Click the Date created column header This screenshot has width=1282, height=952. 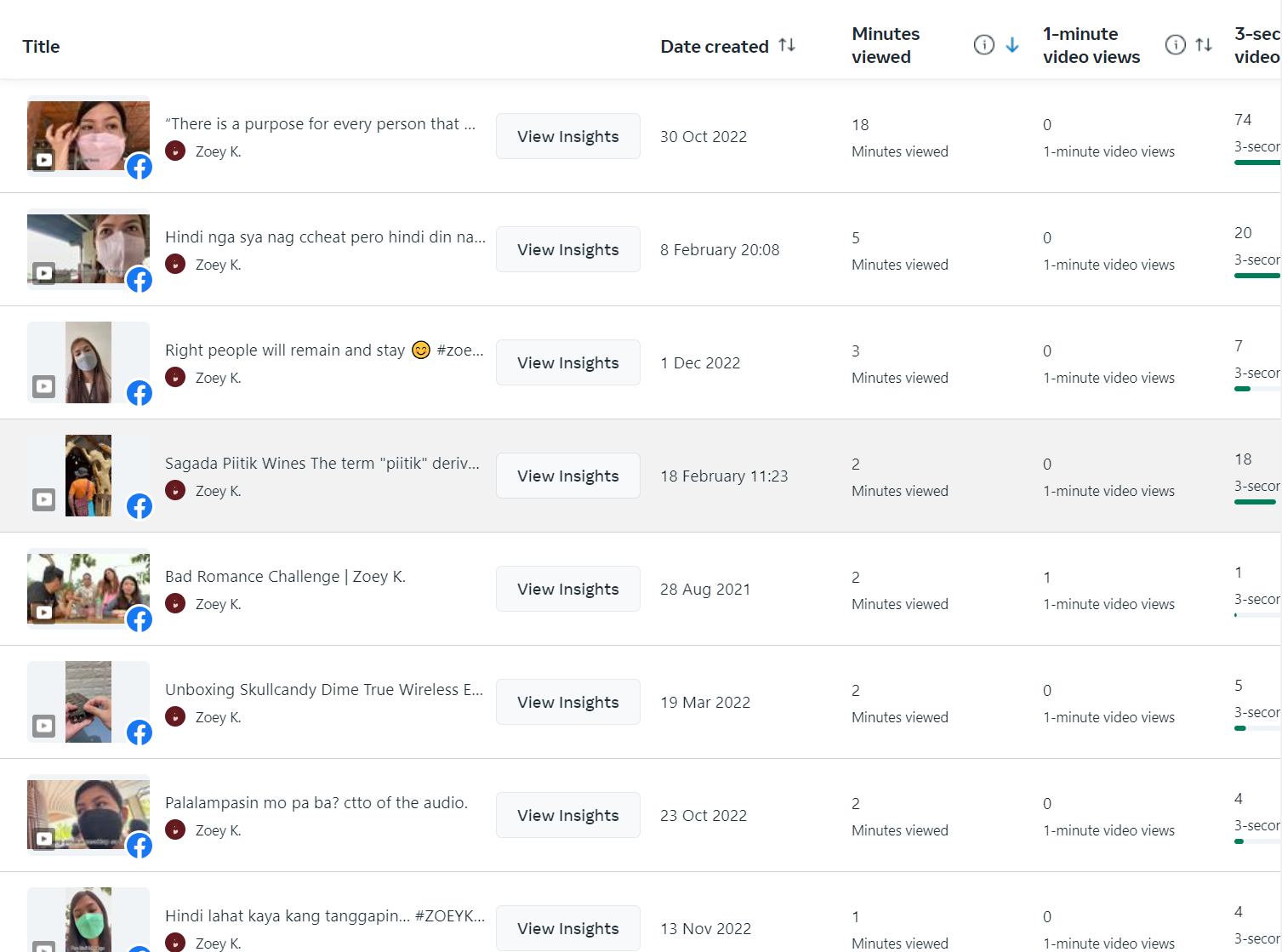click(714, 47)
